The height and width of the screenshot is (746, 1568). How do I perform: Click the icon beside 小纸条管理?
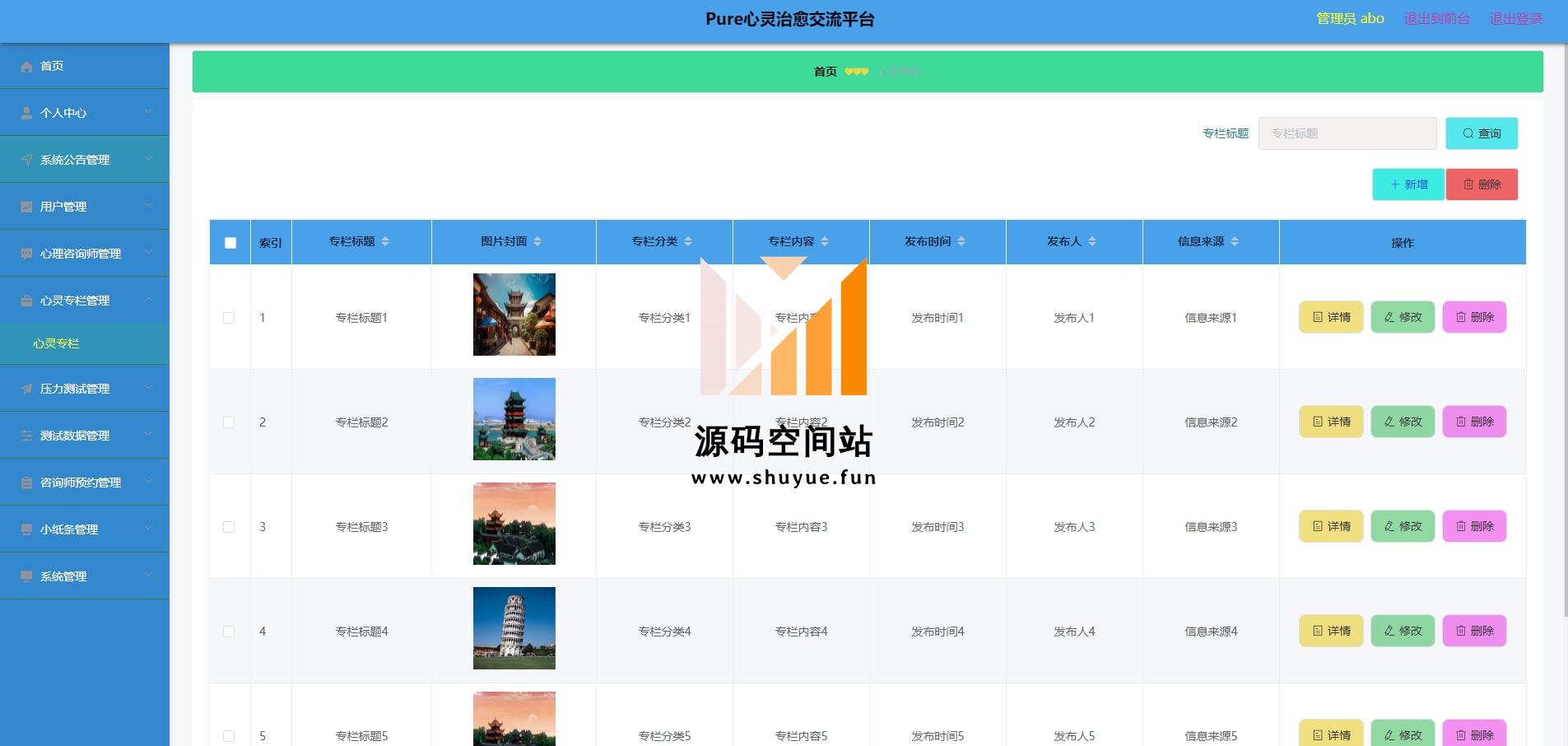tap(27, 529)
